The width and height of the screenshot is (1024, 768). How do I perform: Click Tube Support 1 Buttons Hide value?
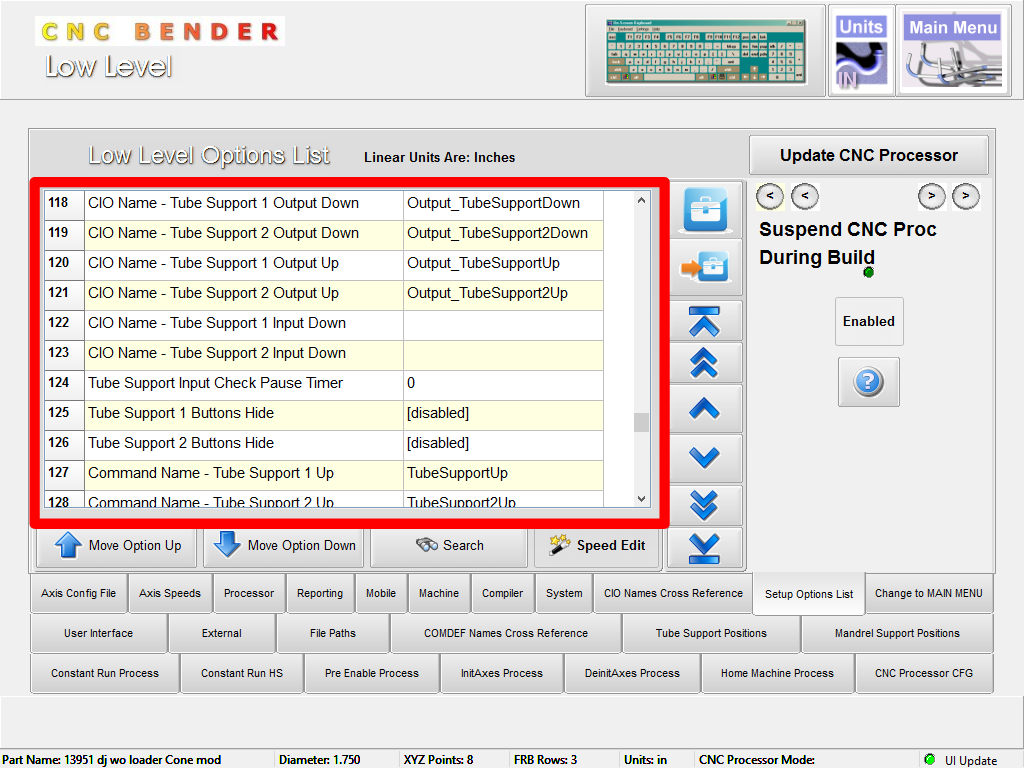[503, 413]
